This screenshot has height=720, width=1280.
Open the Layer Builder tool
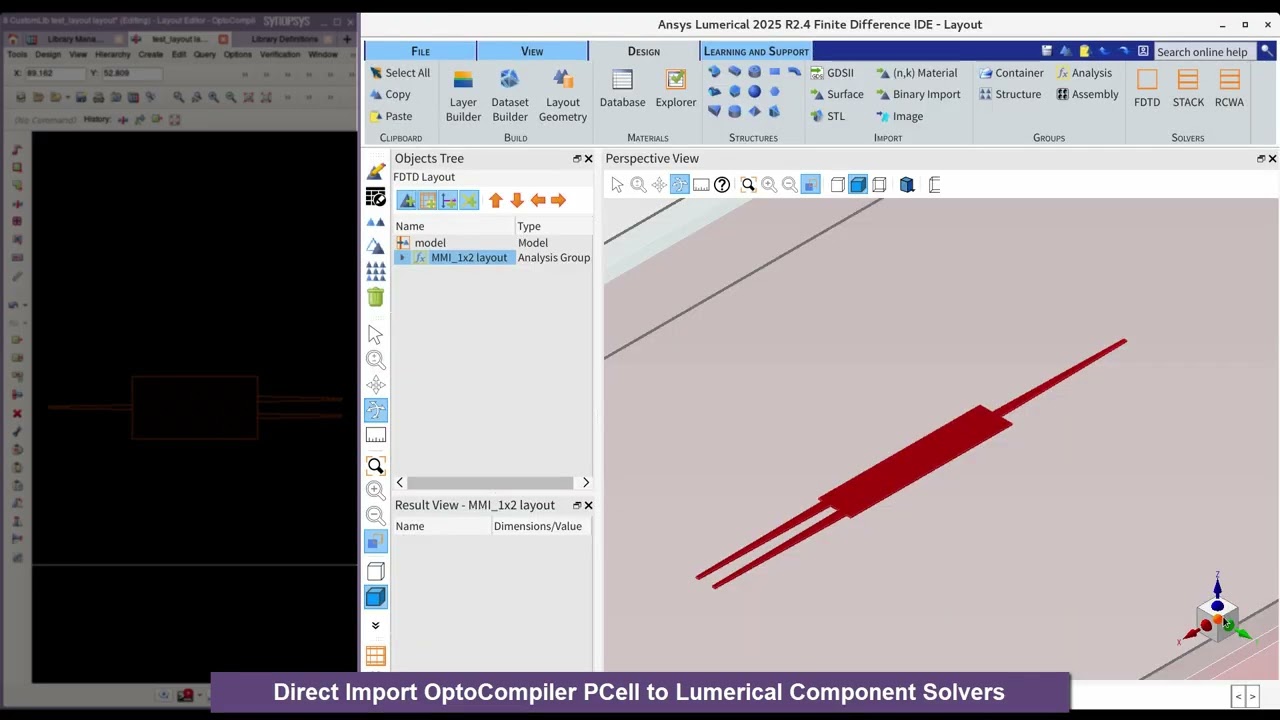(x=463, y=95)
